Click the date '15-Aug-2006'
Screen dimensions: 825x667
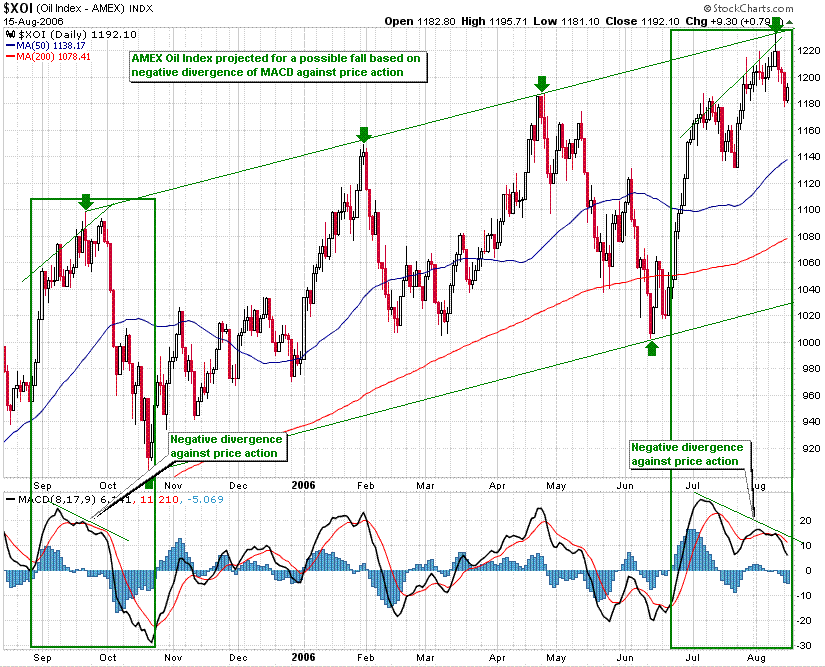34,22
